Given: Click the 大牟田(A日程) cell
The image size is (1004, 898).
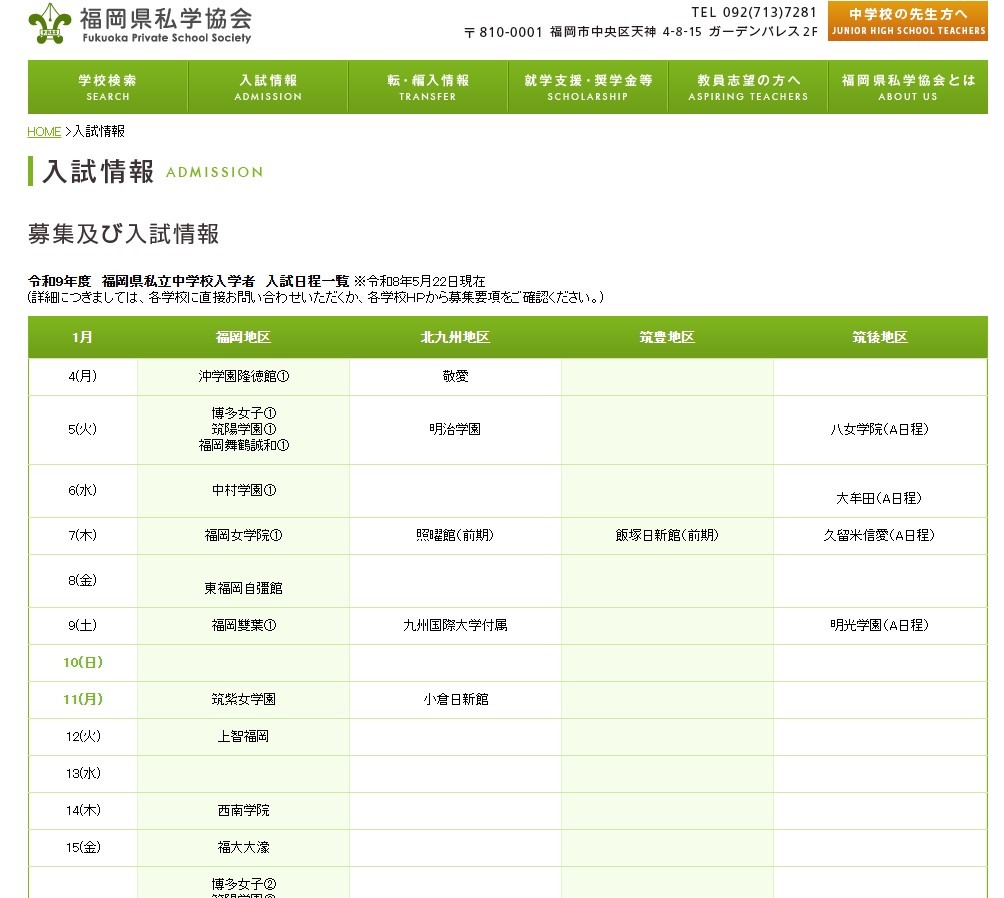Looking at the screenshot, I should 880,491.
